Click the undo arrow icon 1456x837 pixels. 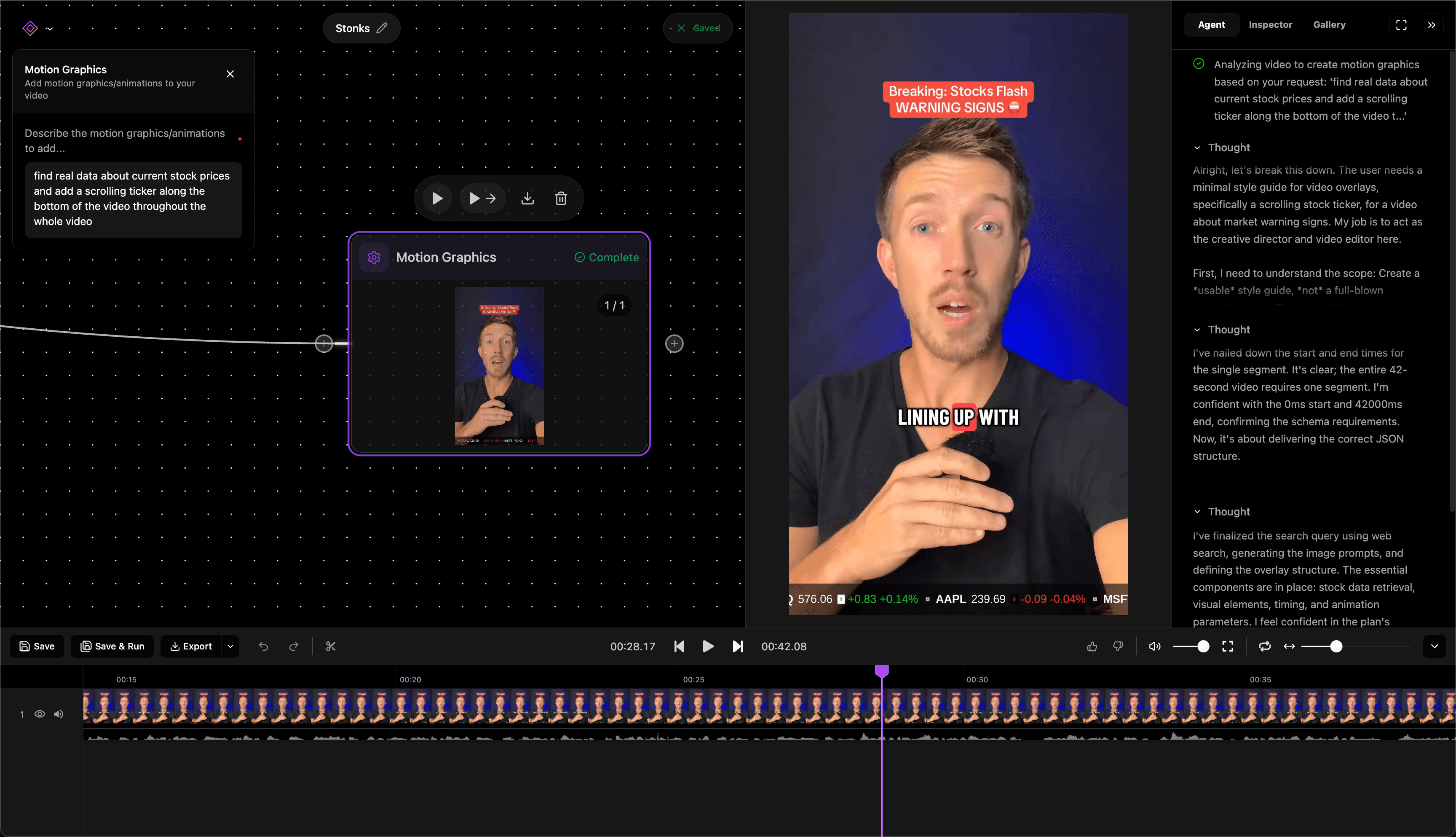[x=264, y=646]
